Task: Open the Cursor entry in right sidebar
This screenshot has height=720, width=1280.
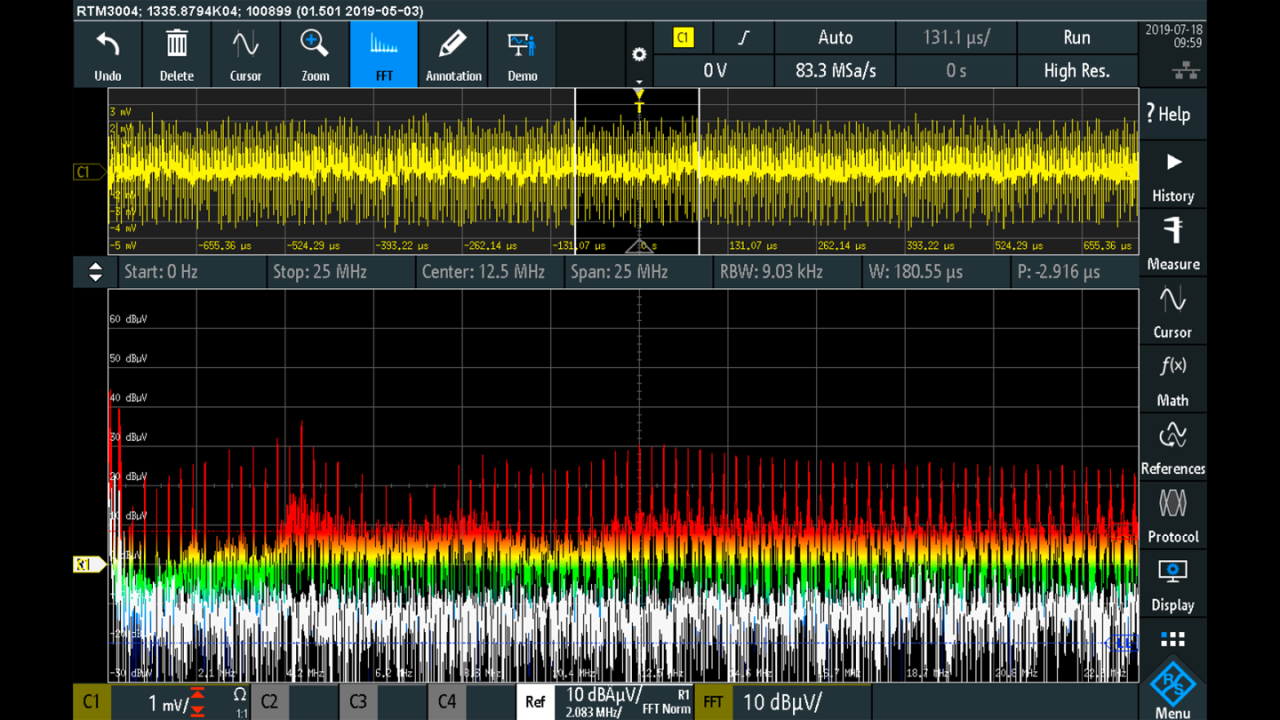Action: [x=1173, y=312]
